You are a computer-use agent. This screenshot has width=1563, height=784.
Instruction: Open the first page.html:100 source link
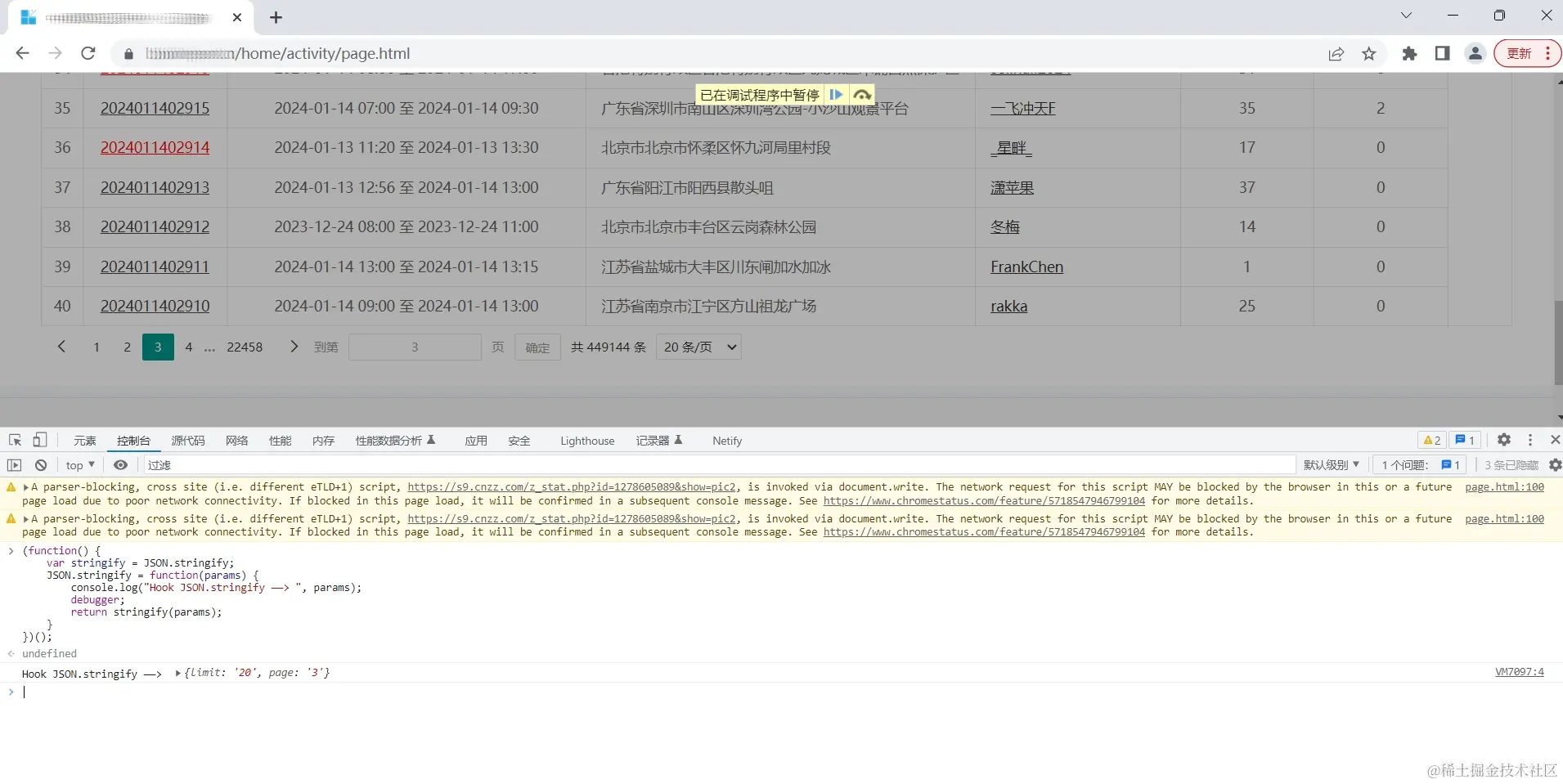(x=1504, y=487)
